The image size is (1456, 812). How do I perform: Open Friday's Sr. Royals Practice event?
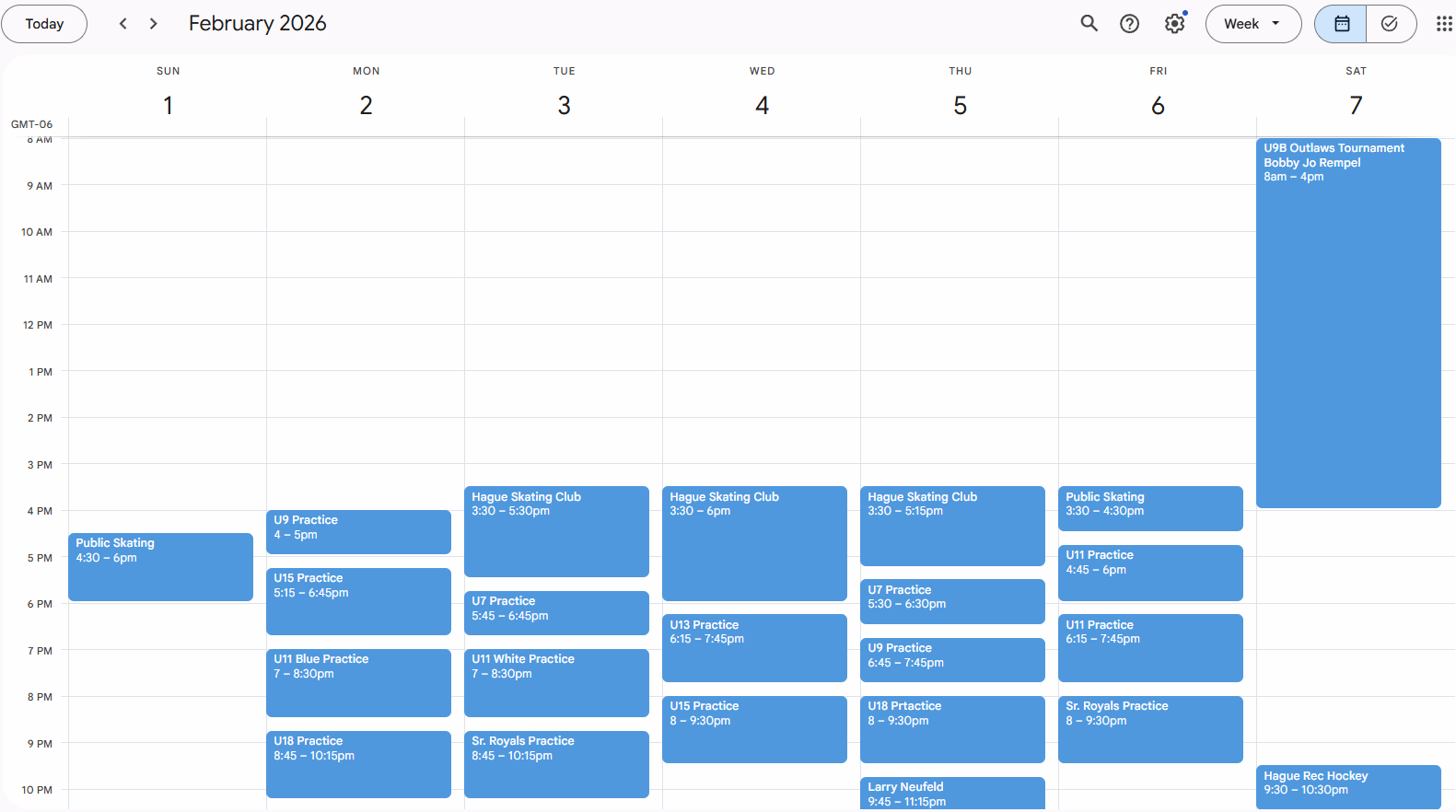point(1149,729)
